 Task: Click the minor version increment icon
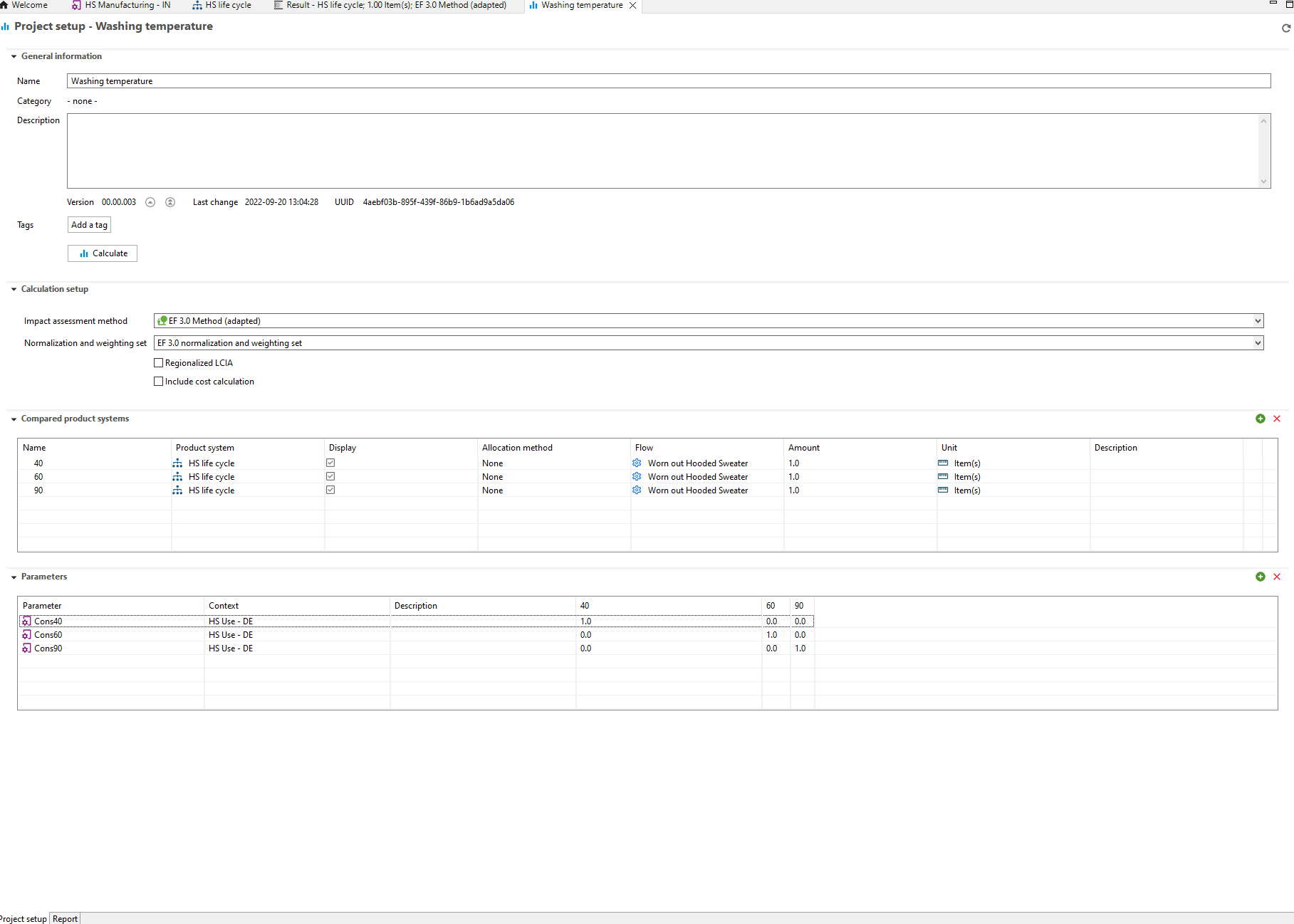click(x=150, y=202)
